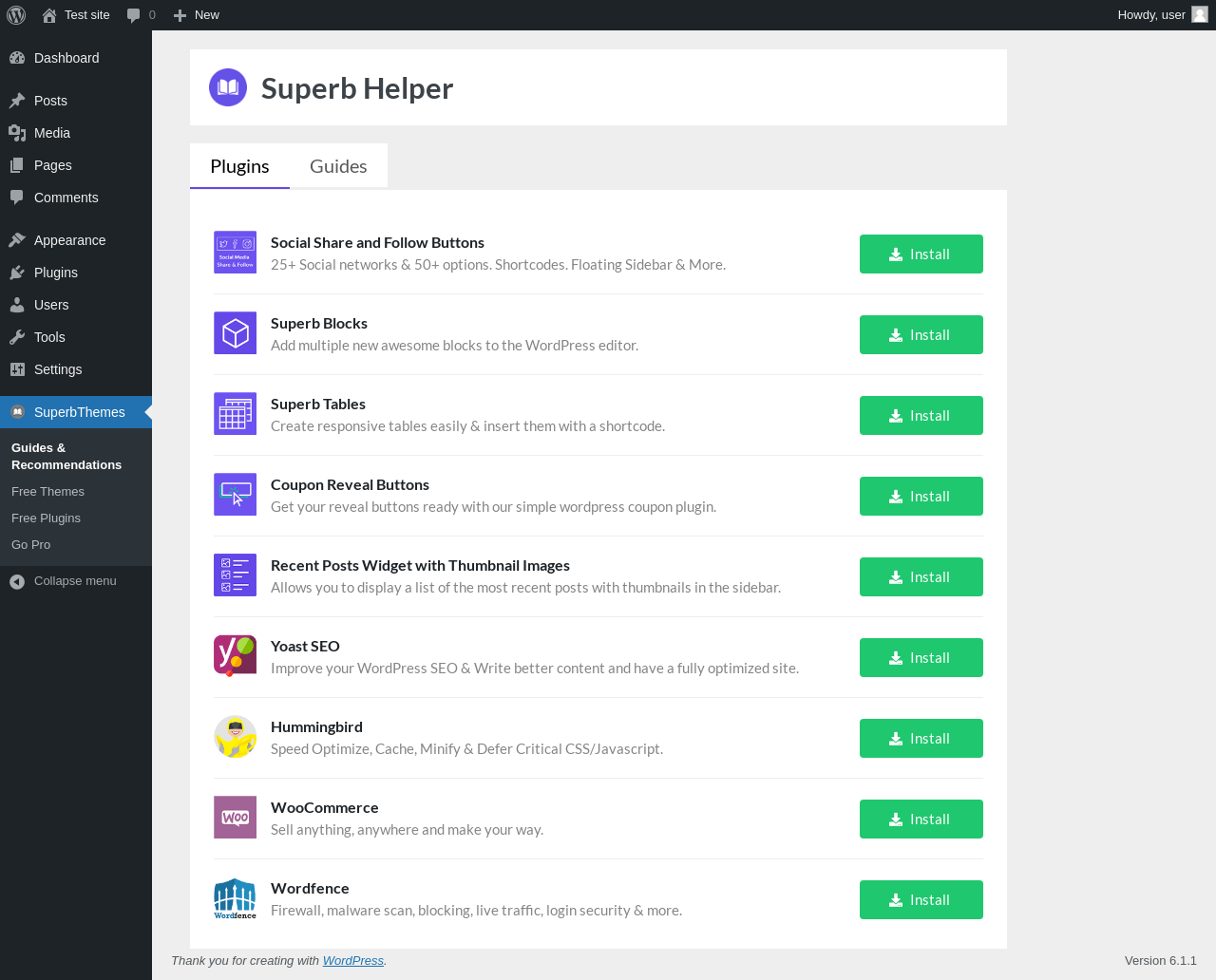Image resolution: width=1216 pixels, height=980 pixels.
Task: Click the Plugins plug icon in sidebar
Action: (17, 273)
